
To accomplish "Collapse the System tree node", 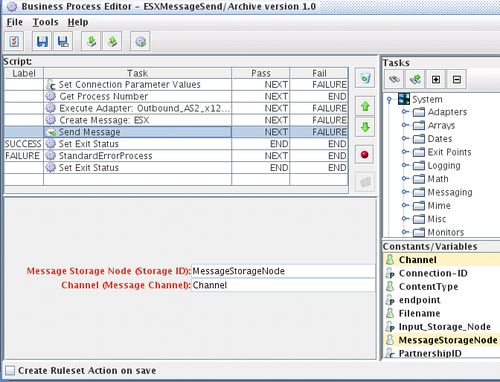I will pyautogui.click(x=389, y=100).
